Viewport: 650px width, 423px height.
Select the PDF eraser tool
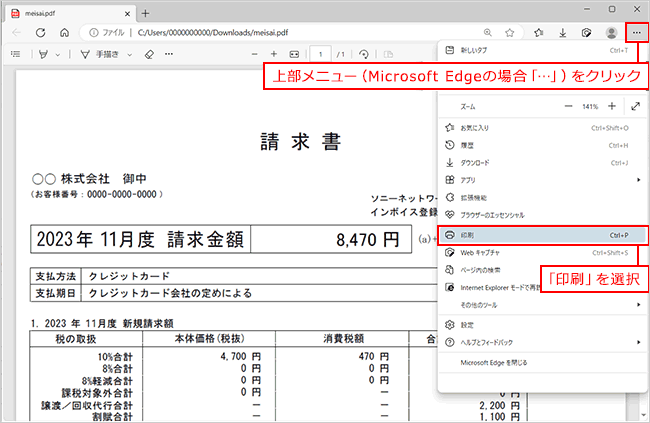[x=148, y=54]
